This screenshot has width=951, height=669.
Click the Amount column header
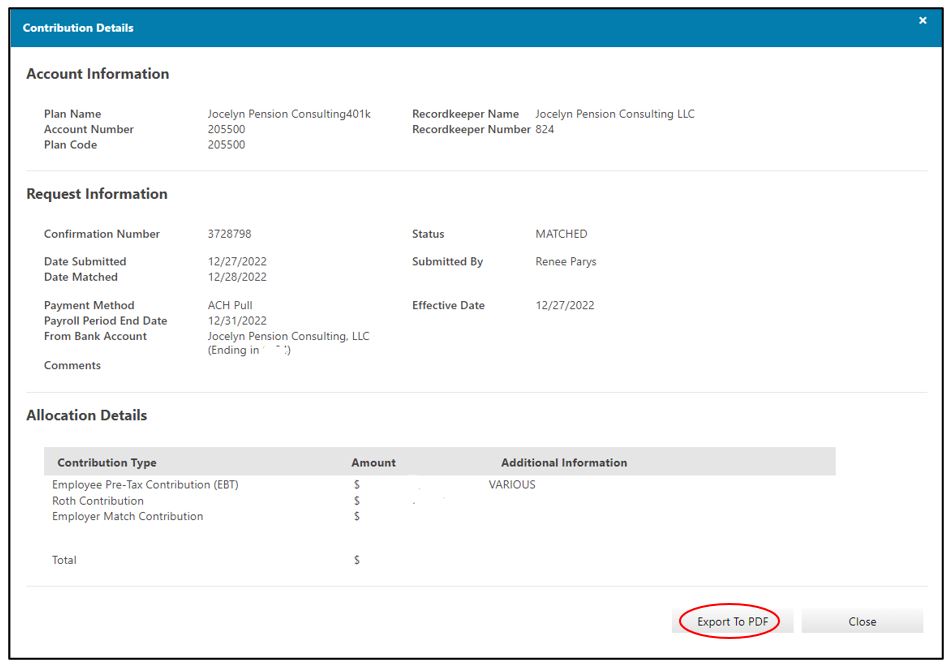coord(373,463)
